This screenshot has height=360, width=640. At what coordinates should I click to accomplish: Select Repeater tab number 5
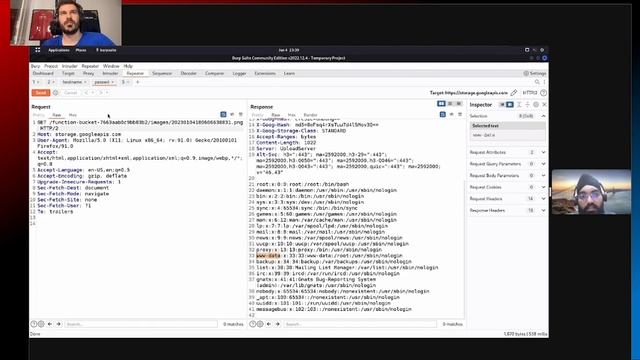124,82
